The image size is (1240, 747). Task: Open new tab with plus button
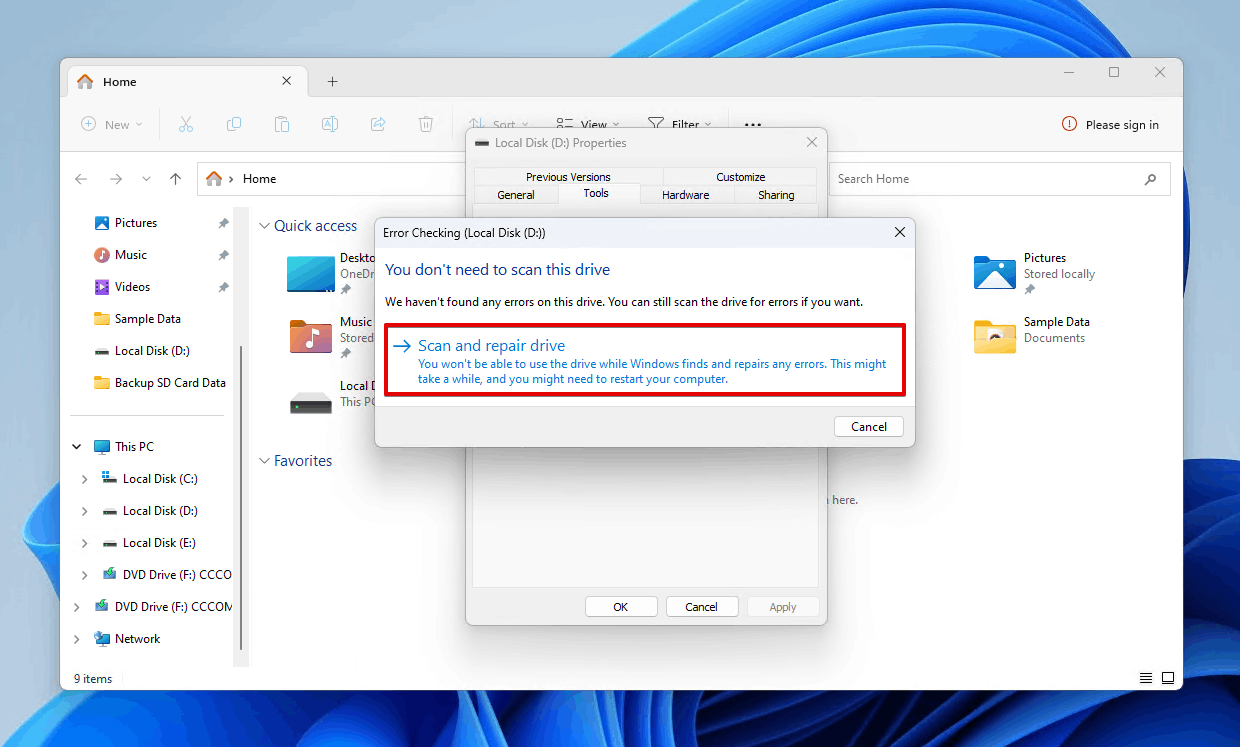click(x=333, y=82)
